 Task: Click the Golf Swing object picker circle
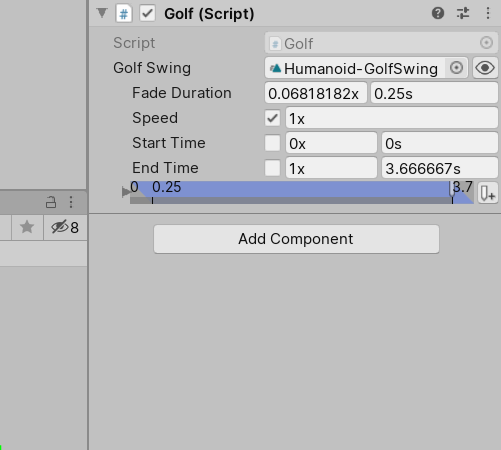click(x=456, y=68)
